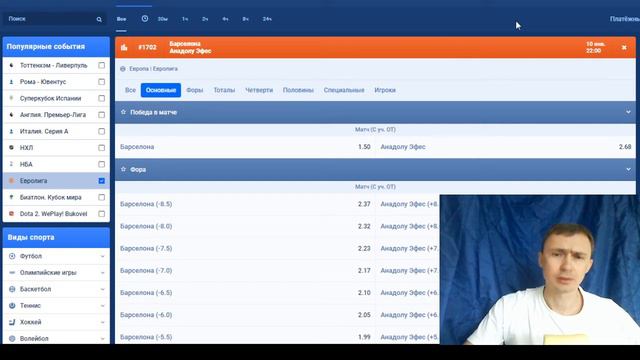
Task: Collapse the Фора section chevron
Action: point(628,169)
